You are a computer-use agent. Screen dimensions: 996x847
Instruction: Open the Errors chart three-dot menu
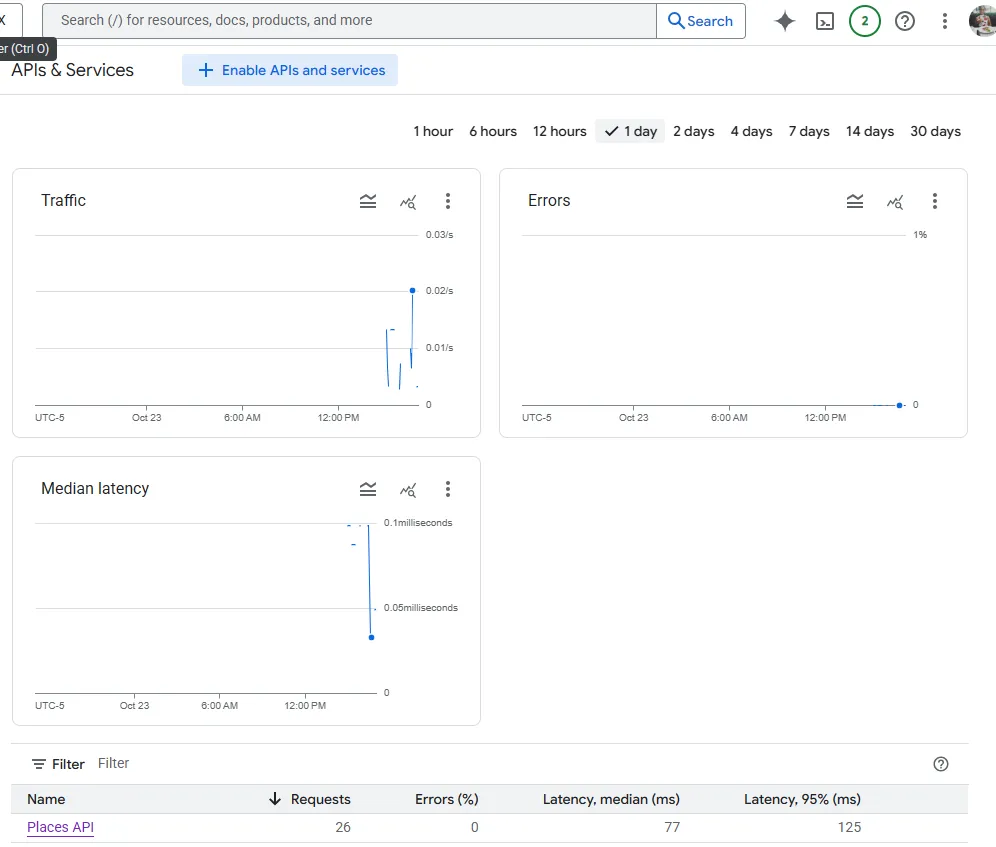pos(934,201)
